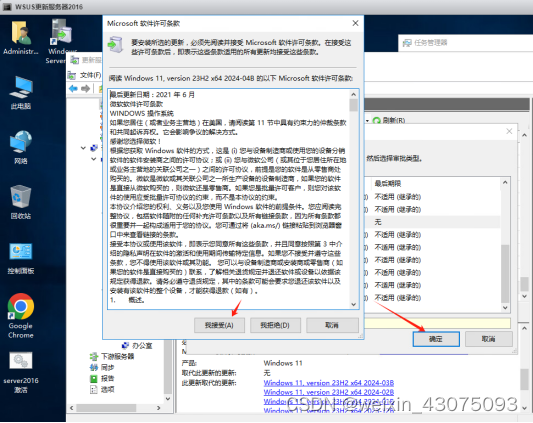Open the Administrator folder desktop icon

(21, 37)
